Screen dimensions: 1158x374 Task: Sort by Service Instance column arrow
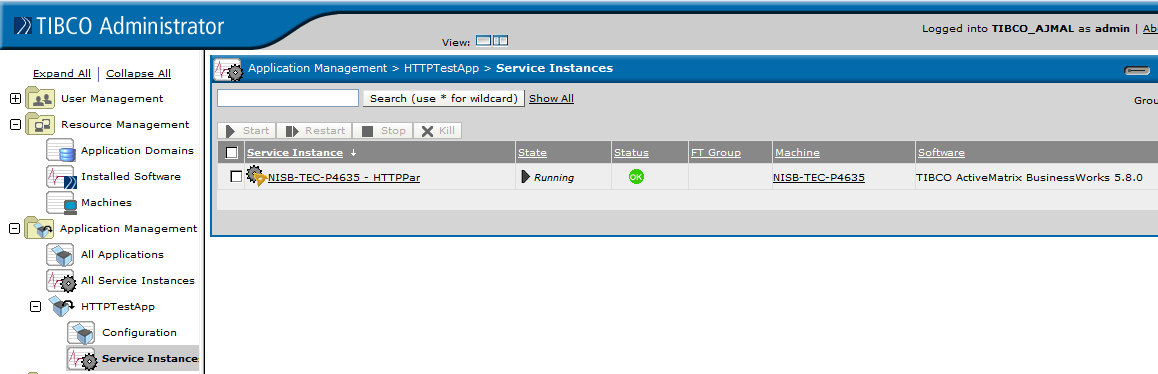353,153
